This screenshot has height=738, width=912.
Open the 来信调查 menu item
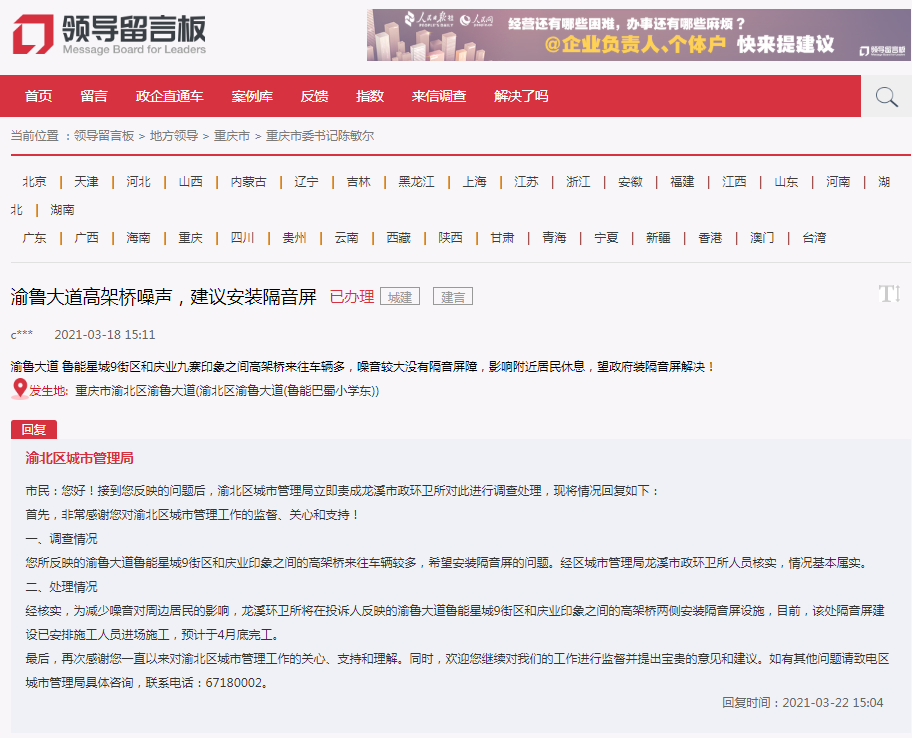[x=439, y=96]
